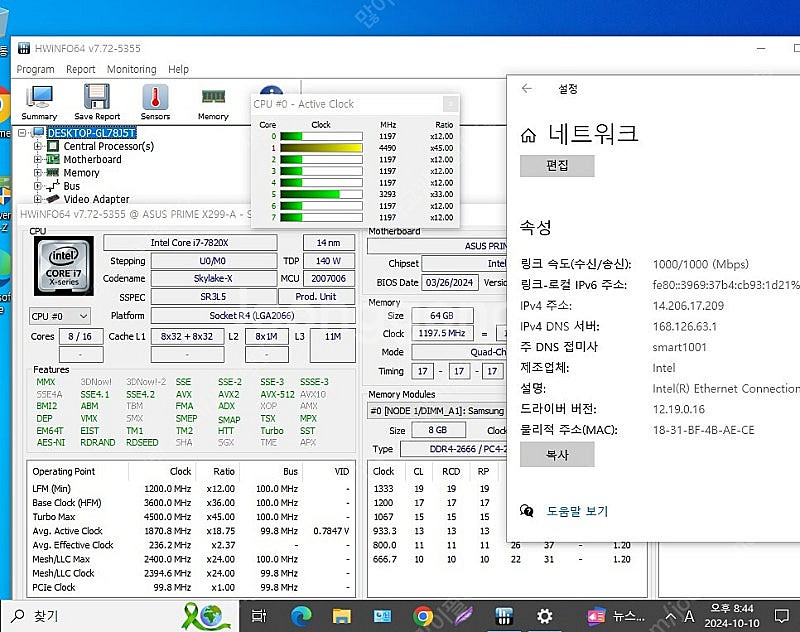Select Motherboard in the device tree
The image size is (800, 632).
pos(92,160)
